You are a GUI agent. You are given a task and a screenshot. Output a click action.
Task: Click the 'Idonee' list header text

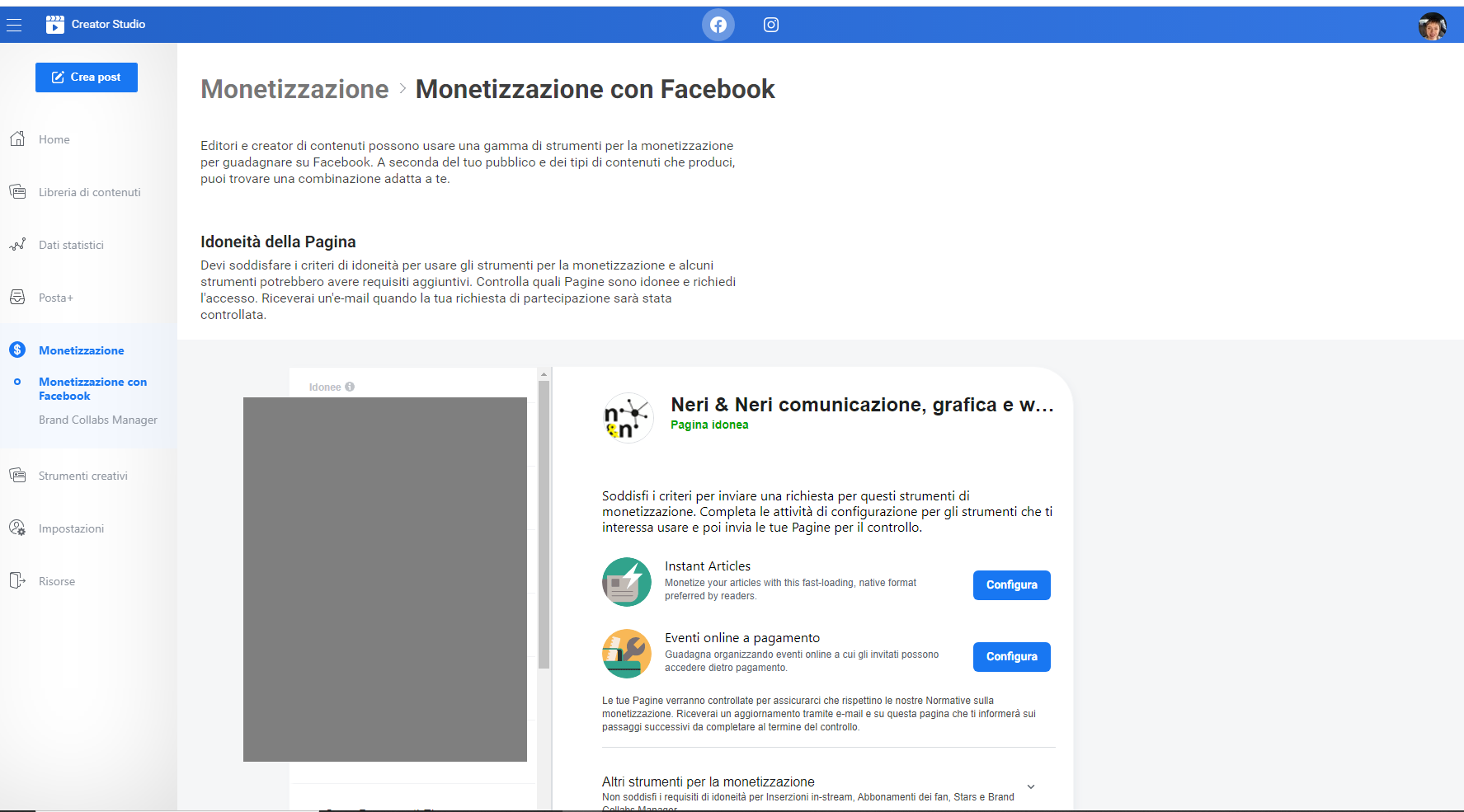coord(325,387)
